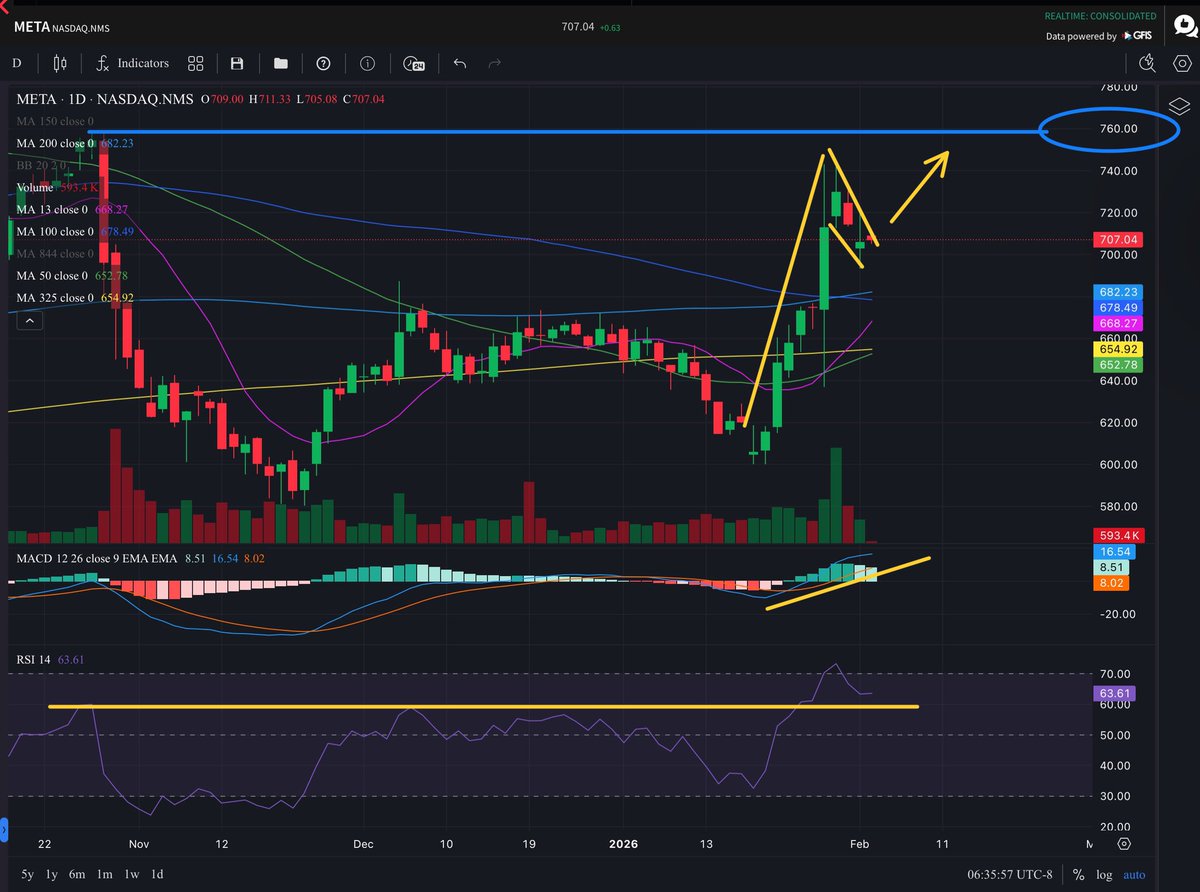
Task: Show symbol information with the info icon
Action: (367, 63)
